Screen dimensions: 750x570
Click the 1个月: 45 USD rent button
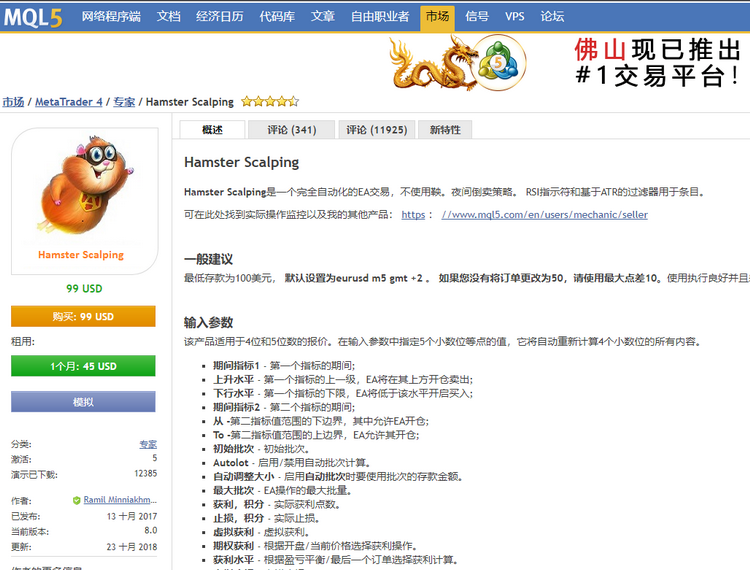[83, 366]
